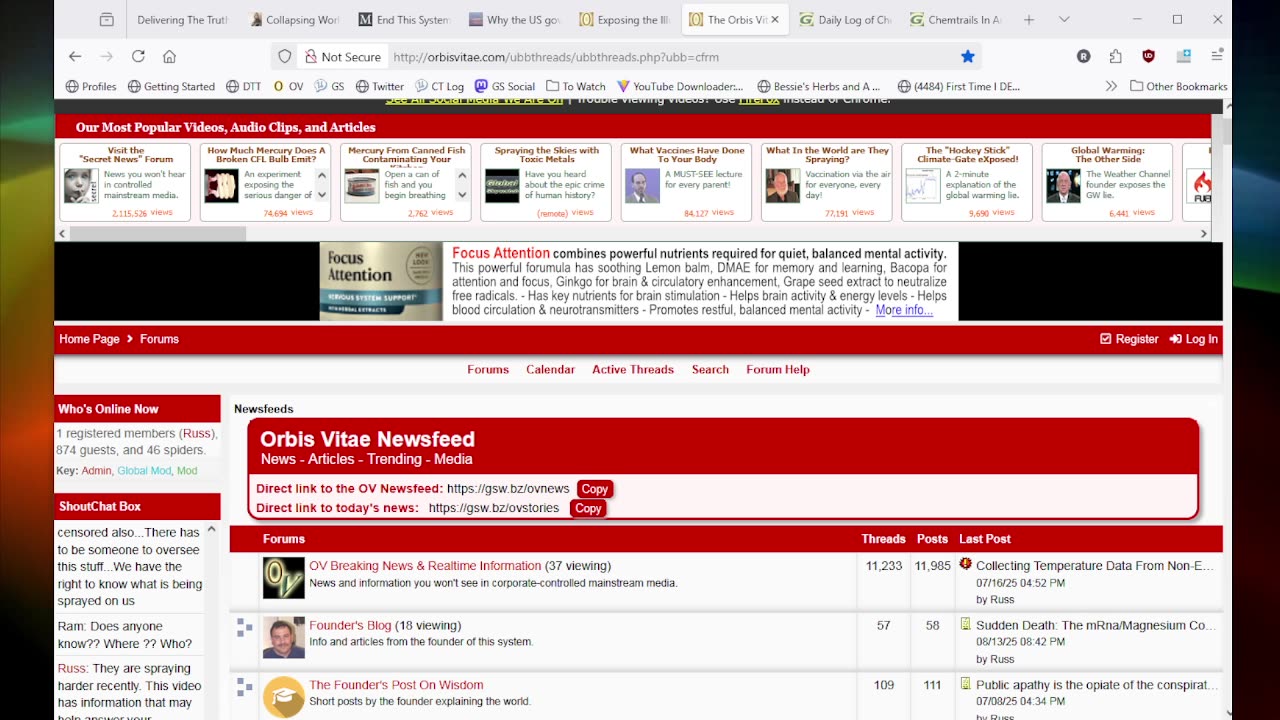1280x720 pixels.
Task: Click the uBlock shield extension icon
Action: pyautogui.click(x=1149, y=57)
